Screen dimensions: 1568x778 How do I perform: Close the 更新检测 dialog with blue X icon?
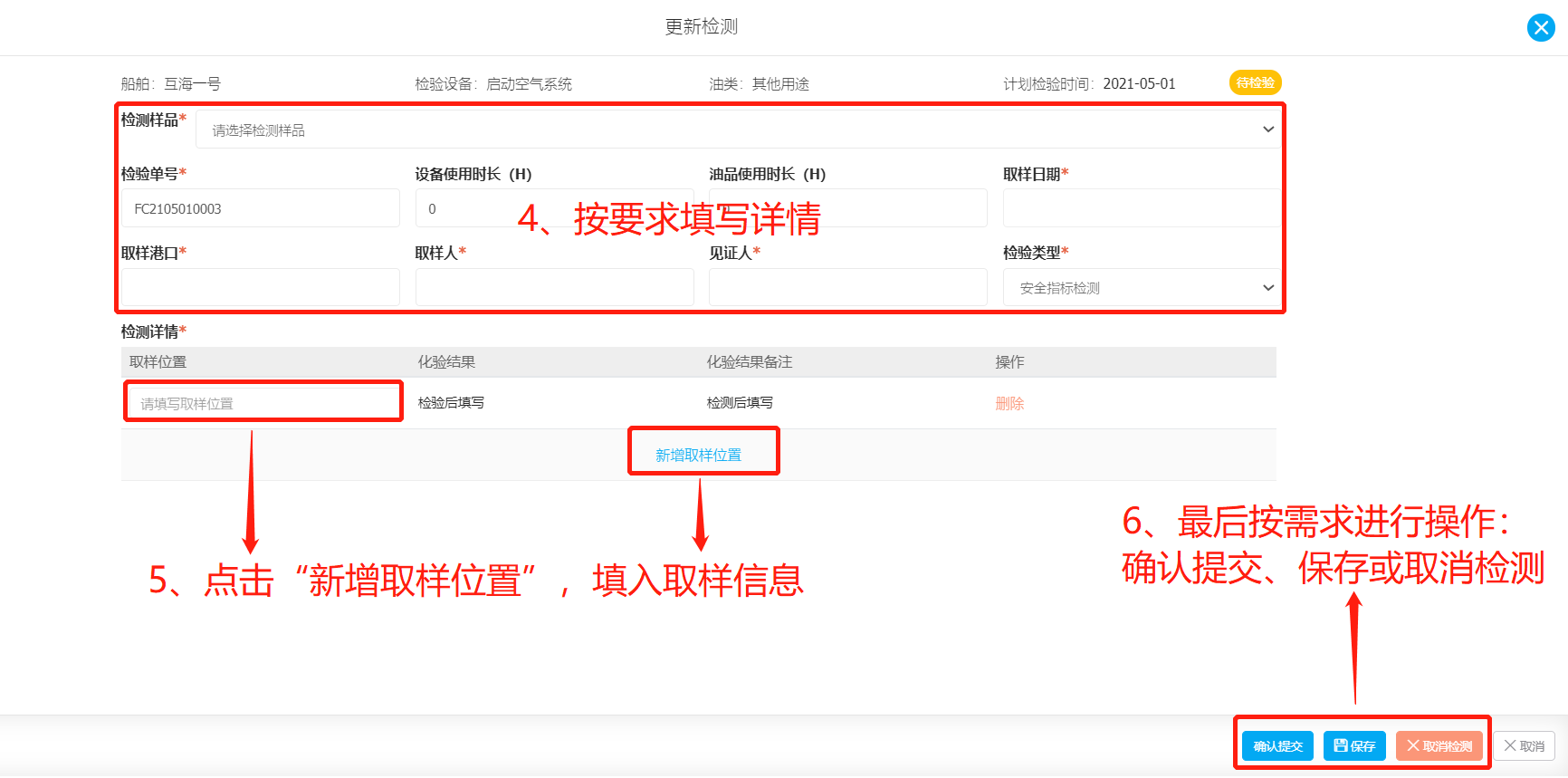pos(1541,28)
